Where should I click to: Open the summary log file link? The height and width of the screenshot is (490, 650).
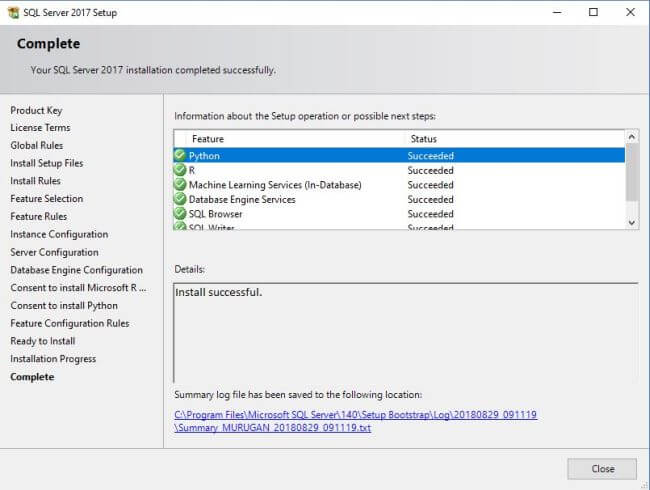coord(356,421)
